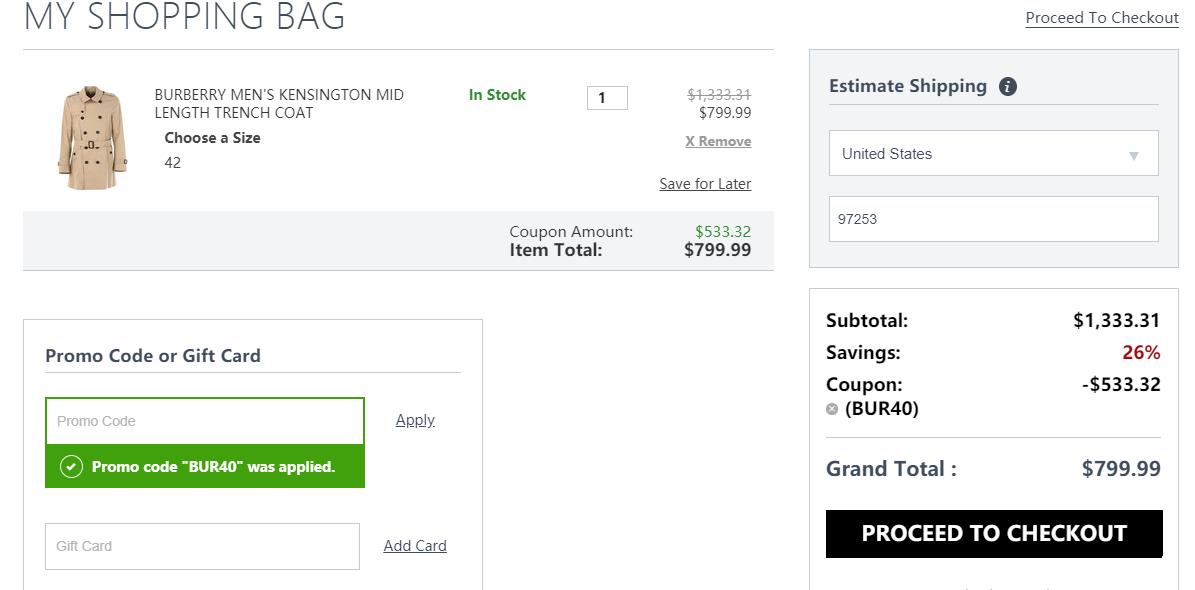Remove the BUR40 coupon via x icon
The height and width of the screenshot is (590, 1195).
[x=832, y=409]
